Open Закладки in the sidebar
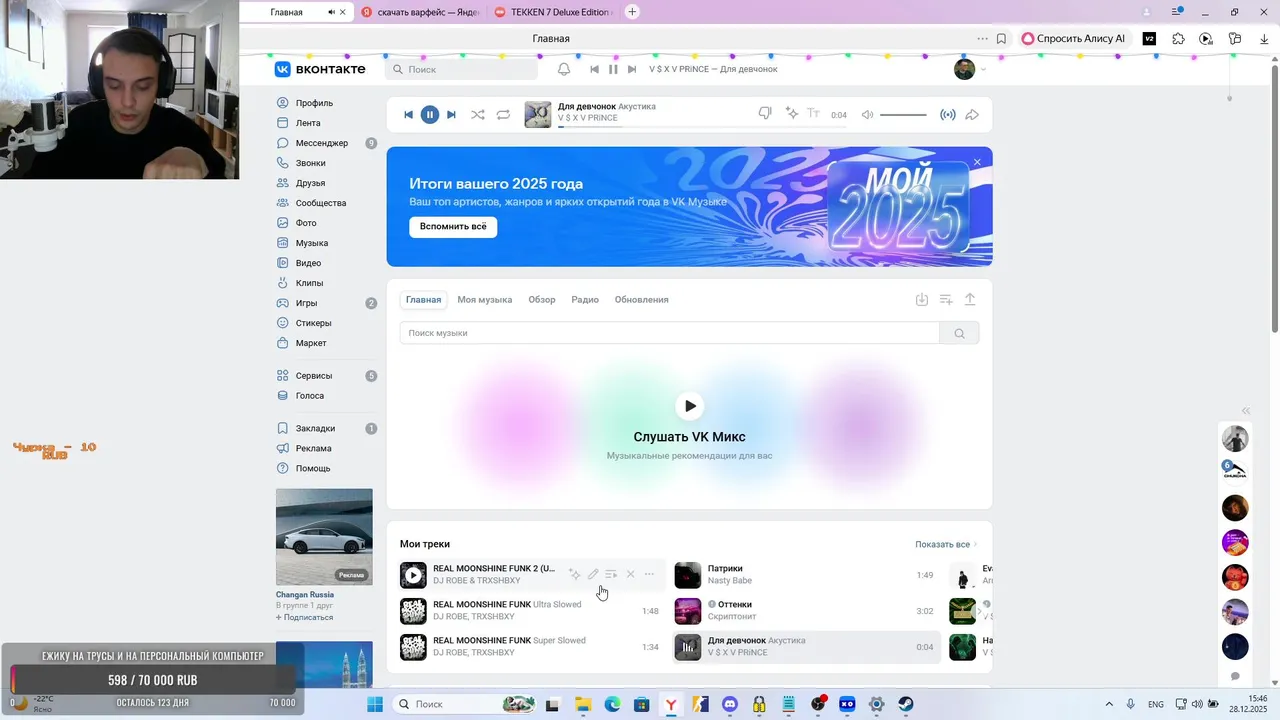The width and height of the screenshot is (1280, 720). pyautogui.click(x=315, y=428)
